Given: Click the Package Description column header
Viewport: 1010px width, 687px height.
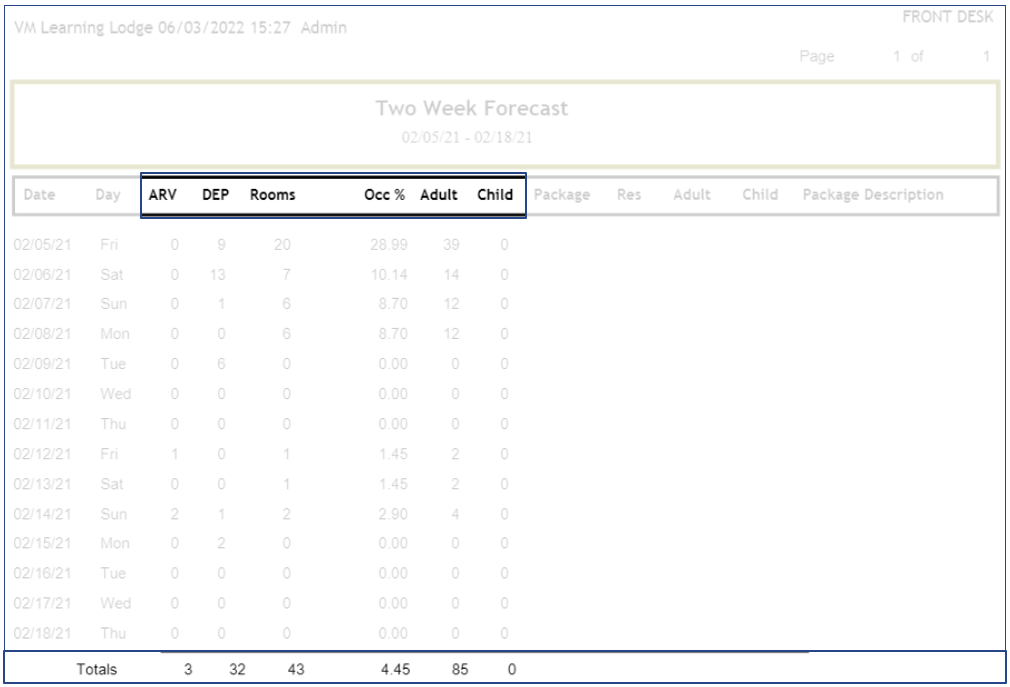Looking at the screenshot, I should click(872, 195).
